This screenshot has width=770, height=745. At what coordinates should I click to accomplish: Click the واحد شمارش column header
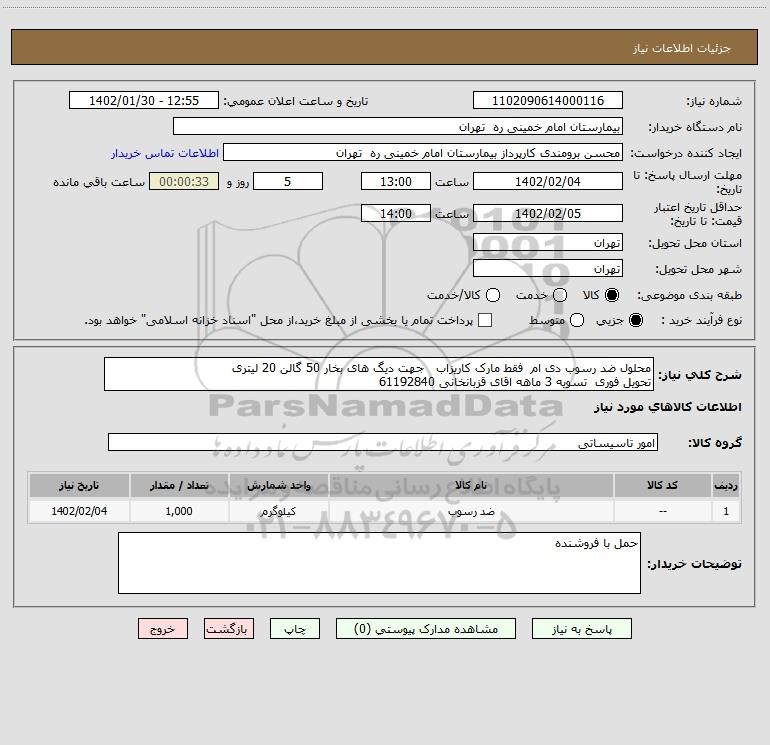[278, 485]
